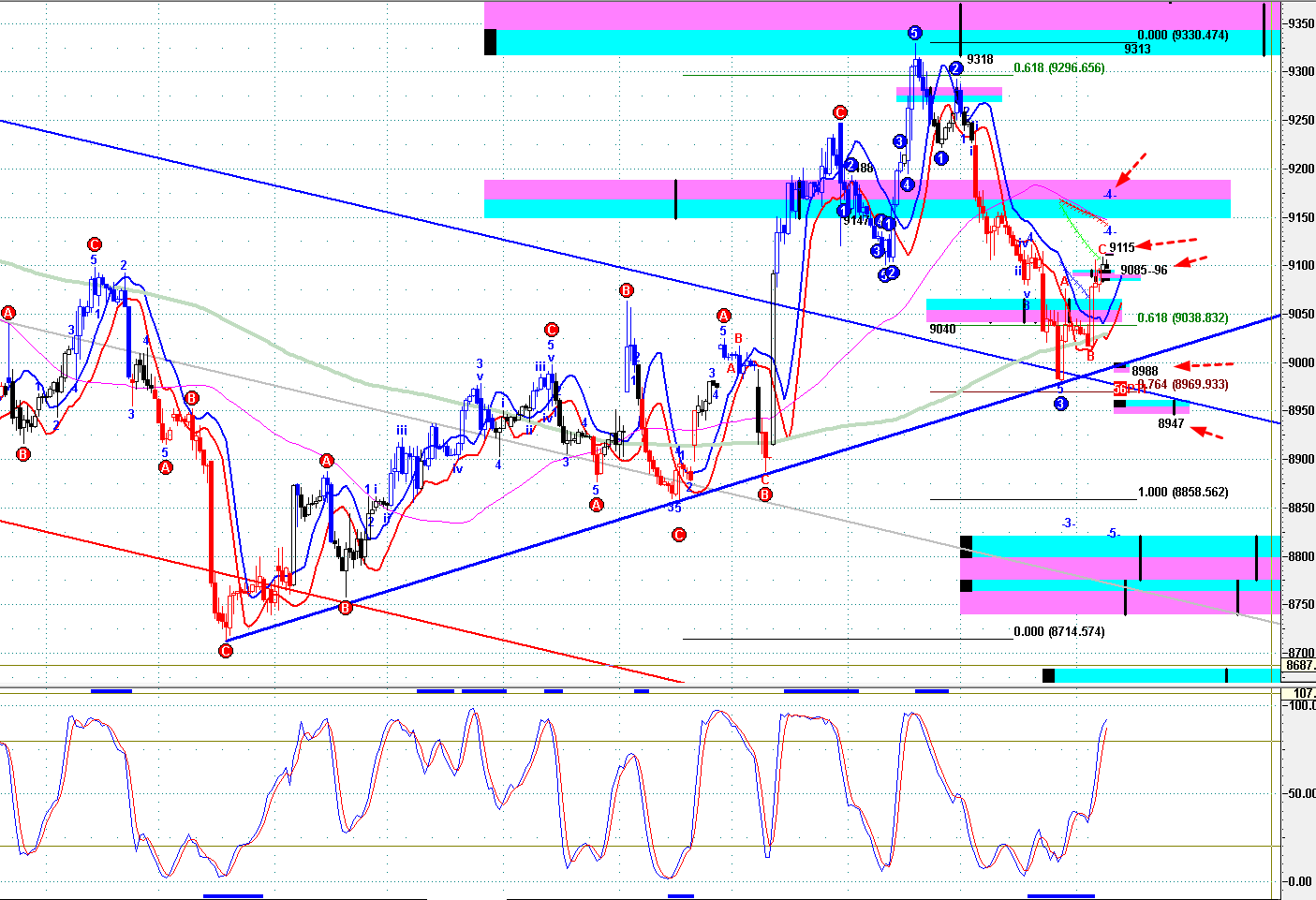Click the blue circled 5 at chart peak
This screenshot has height=900, width=1316.
pyautogui.click(x=914, y=34)
